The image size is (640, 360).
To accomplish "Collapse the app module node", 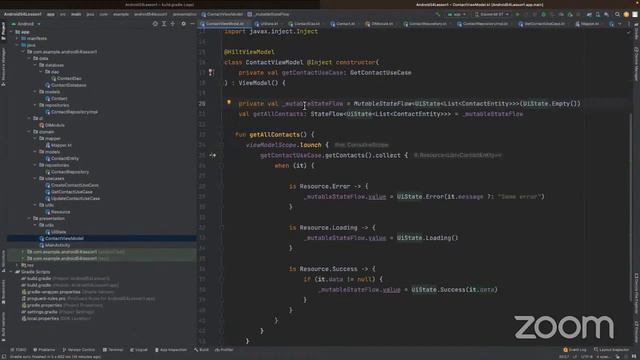I will [11, 32].
